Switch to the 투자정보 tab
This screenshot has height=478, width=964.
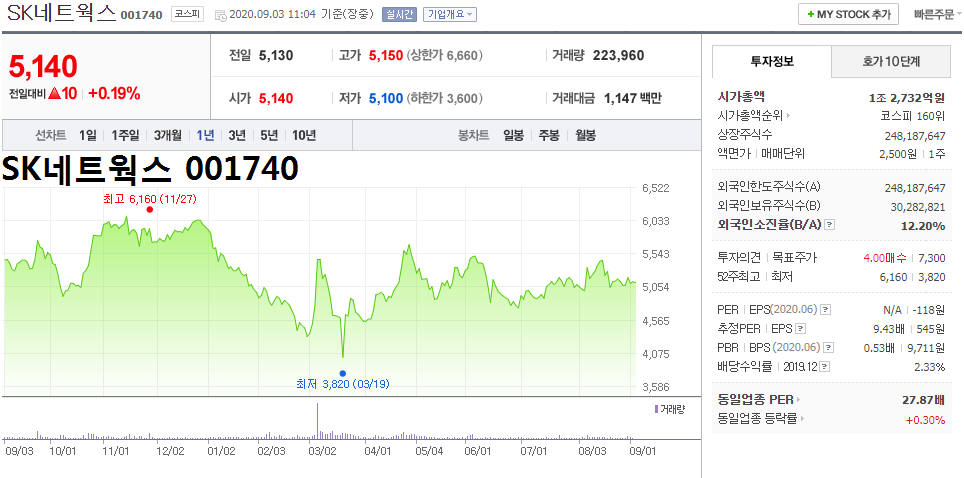(x=772, y=61)
